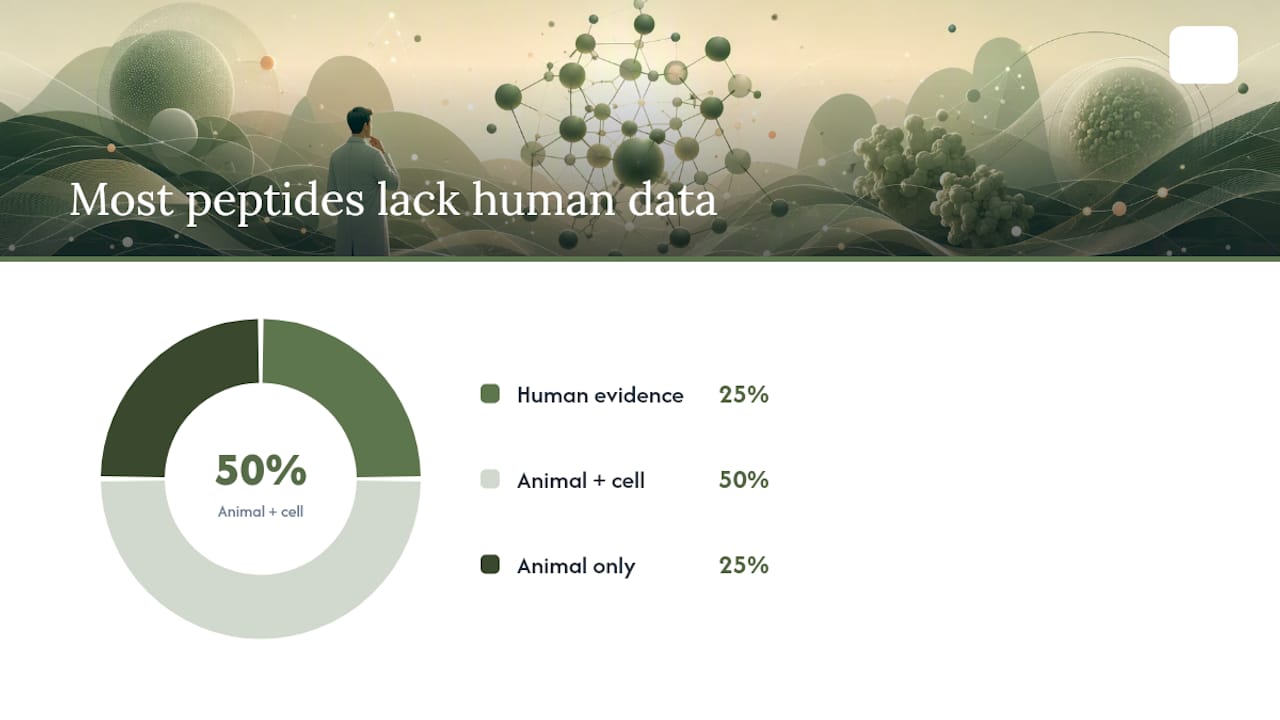1280x720 pixels.
Task: Click the Human evidence legend label
Action: (600, 395)
